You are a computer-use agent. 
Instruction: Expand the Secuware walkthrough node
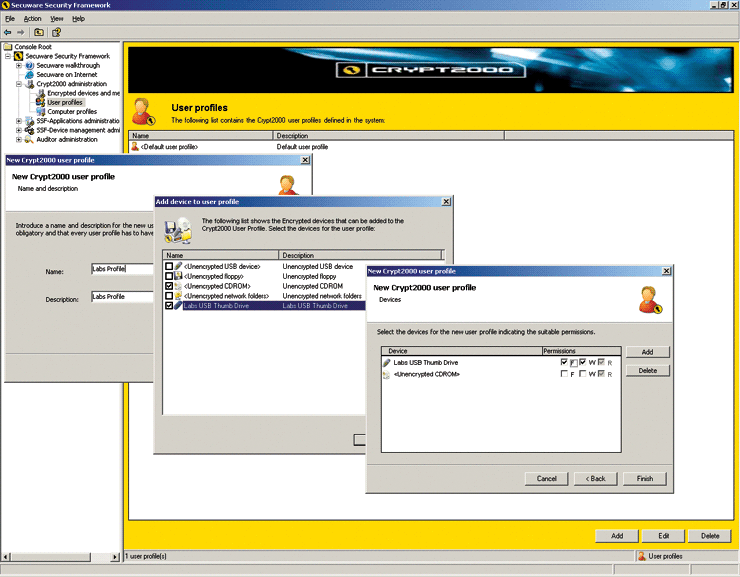[x=18, y=66]
